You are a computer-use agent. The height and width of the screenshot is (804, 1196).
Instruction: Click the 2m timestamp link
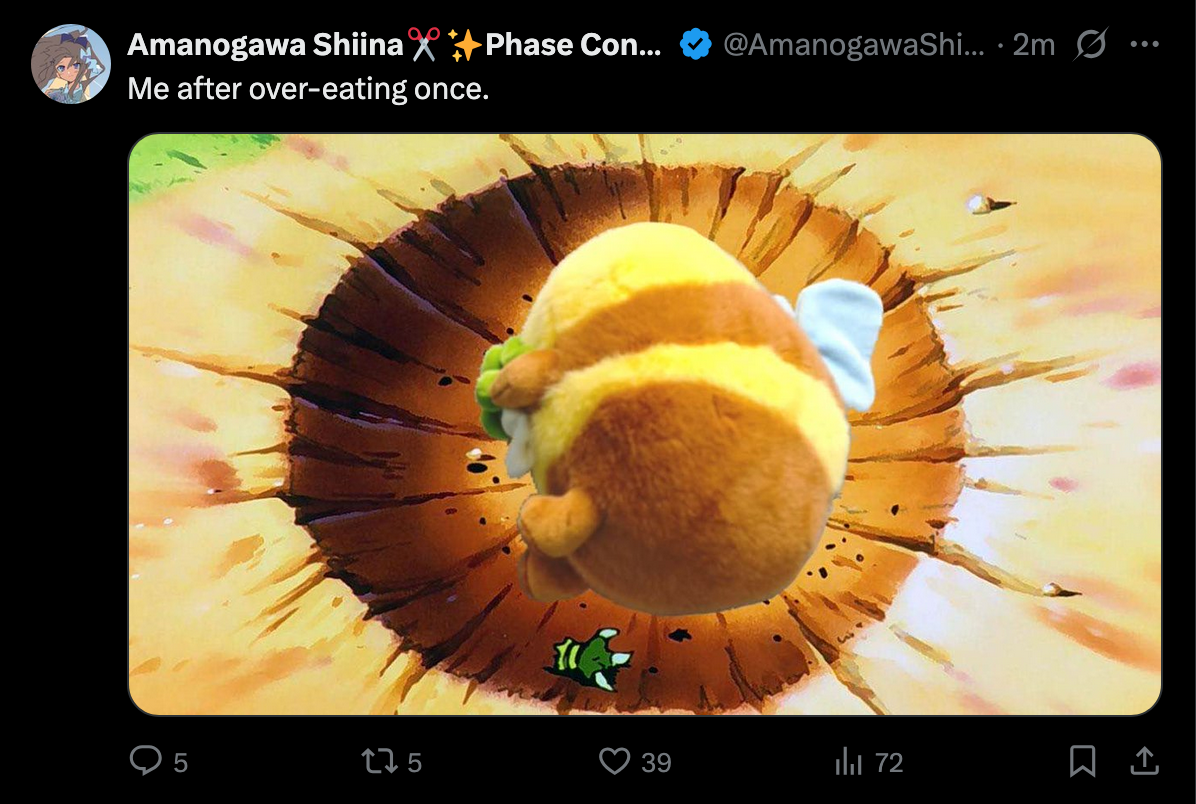1034,45
